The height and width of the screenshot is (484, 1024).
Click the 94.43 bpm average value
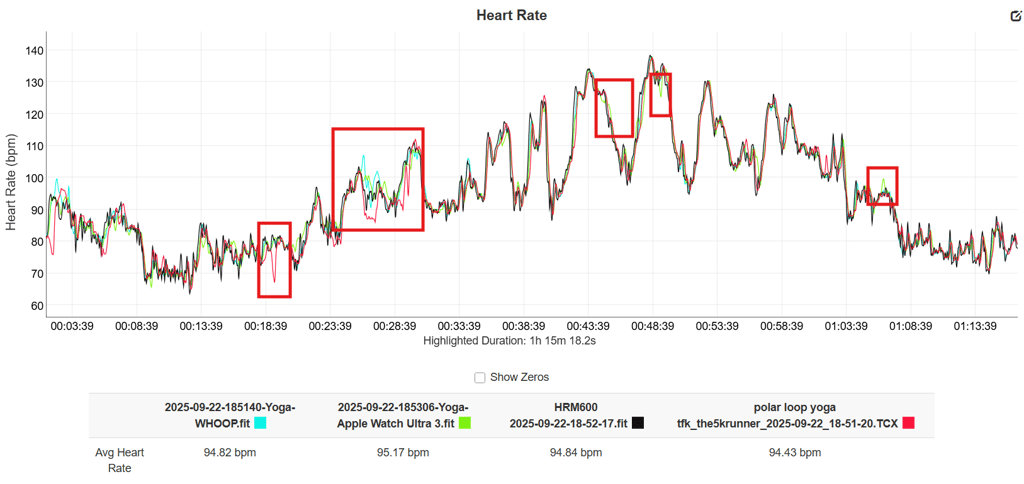795,453
